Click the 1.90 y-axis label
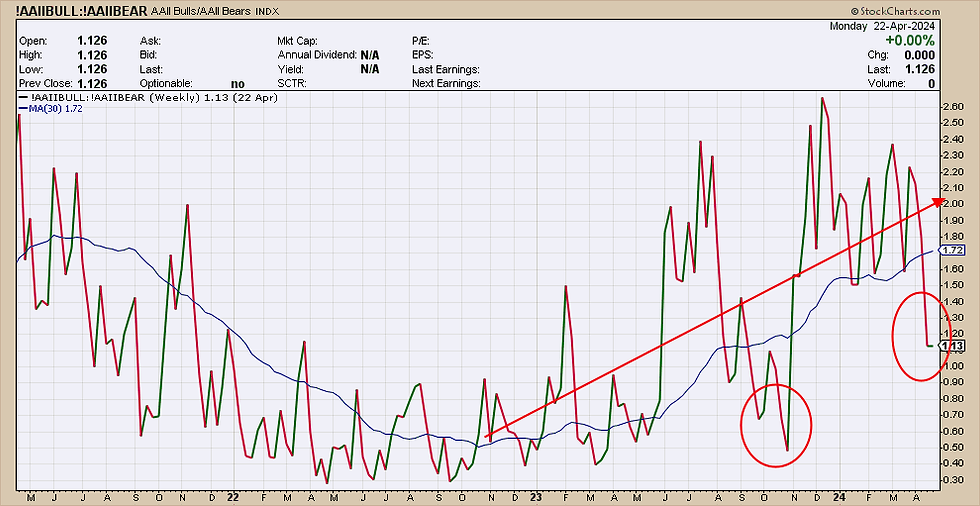Viewport: 980px width, 506px height. [x=953, y=220]
